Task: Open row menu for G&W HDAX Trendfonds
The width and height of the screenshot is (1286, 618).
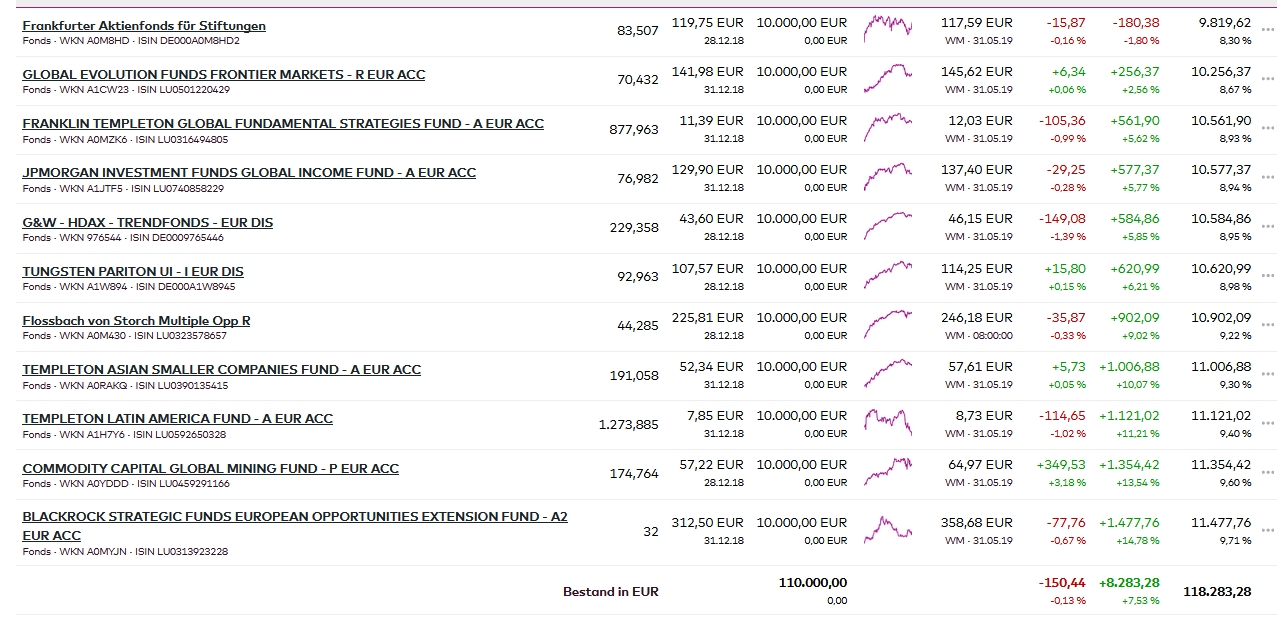Action: pos(1268,226)
